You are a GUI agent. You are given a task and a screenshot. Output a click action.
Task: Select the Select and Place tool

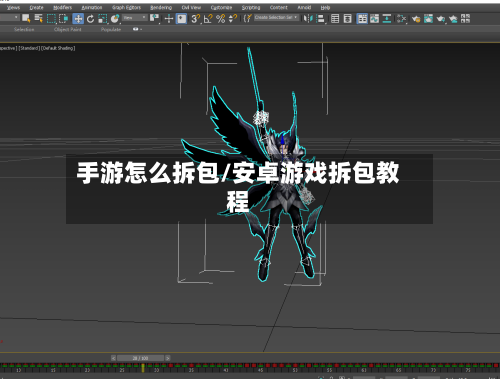tap(115, 19)
